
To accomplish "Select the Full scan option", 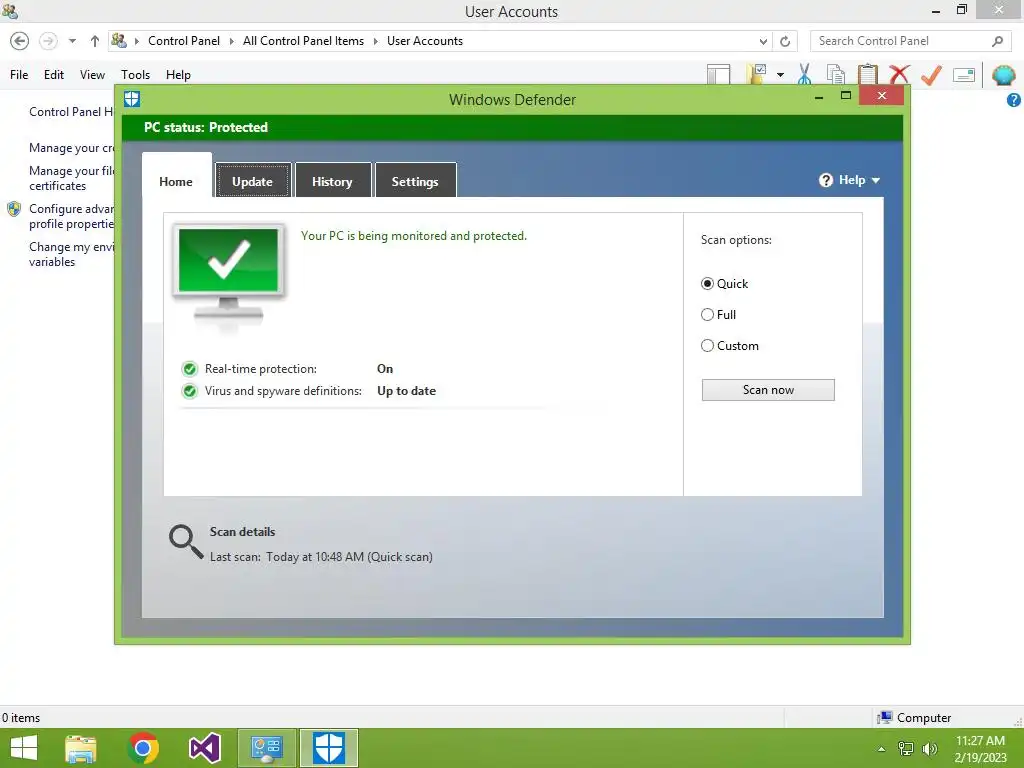I will 718,315.
